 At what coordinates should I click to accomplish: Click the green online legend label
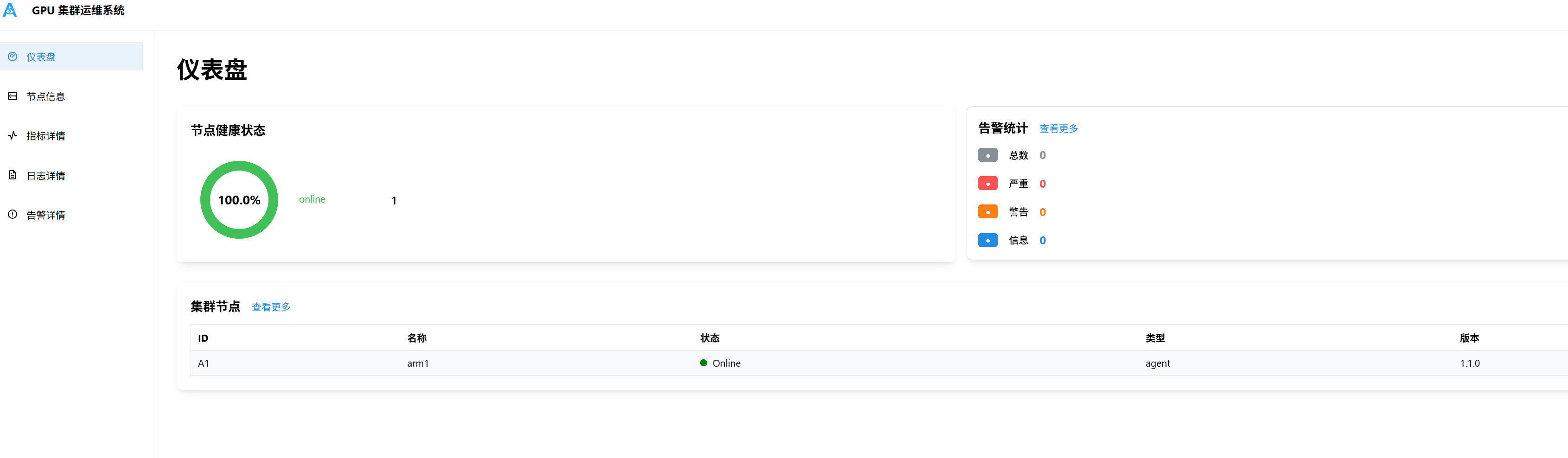312,199
